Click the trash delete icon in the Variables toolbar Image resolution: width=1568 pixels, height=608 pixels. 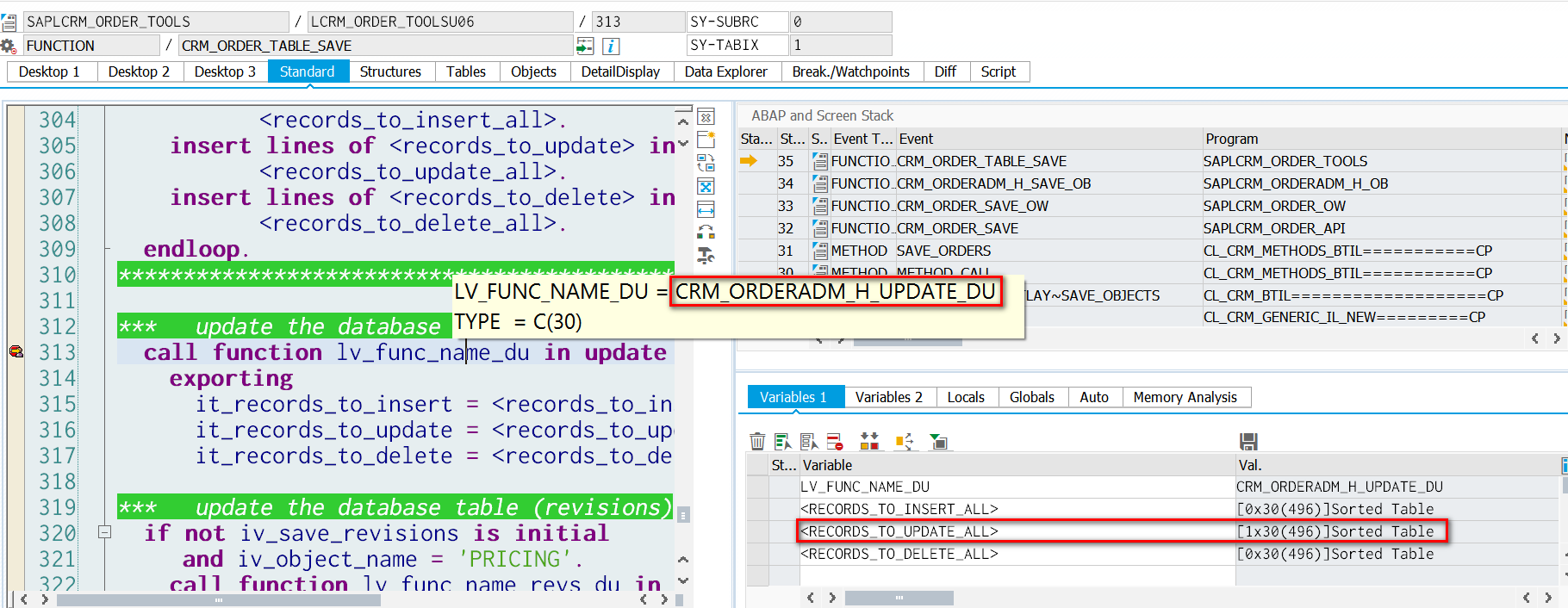click(757, 442)
